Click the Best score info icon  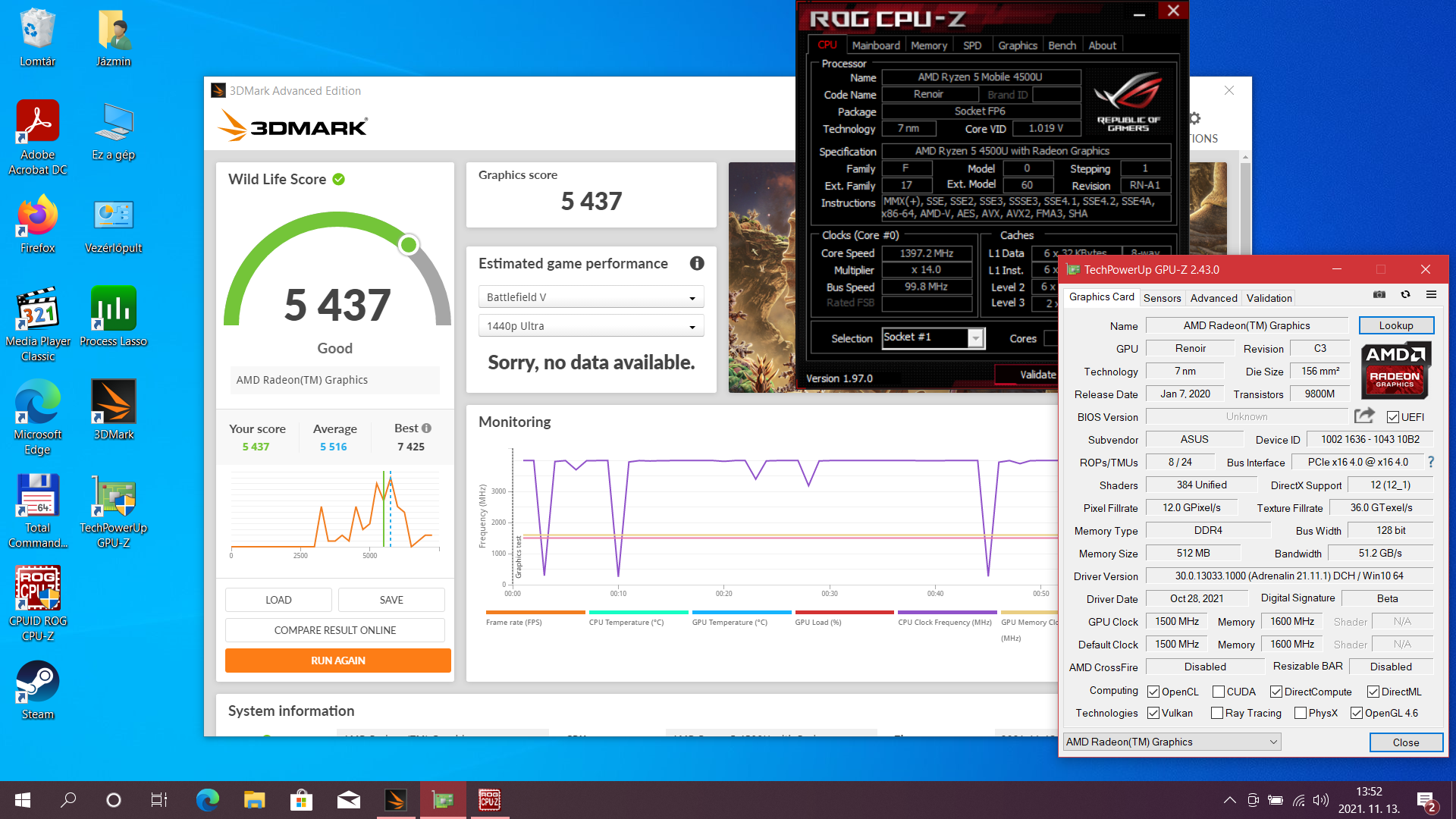426,428
